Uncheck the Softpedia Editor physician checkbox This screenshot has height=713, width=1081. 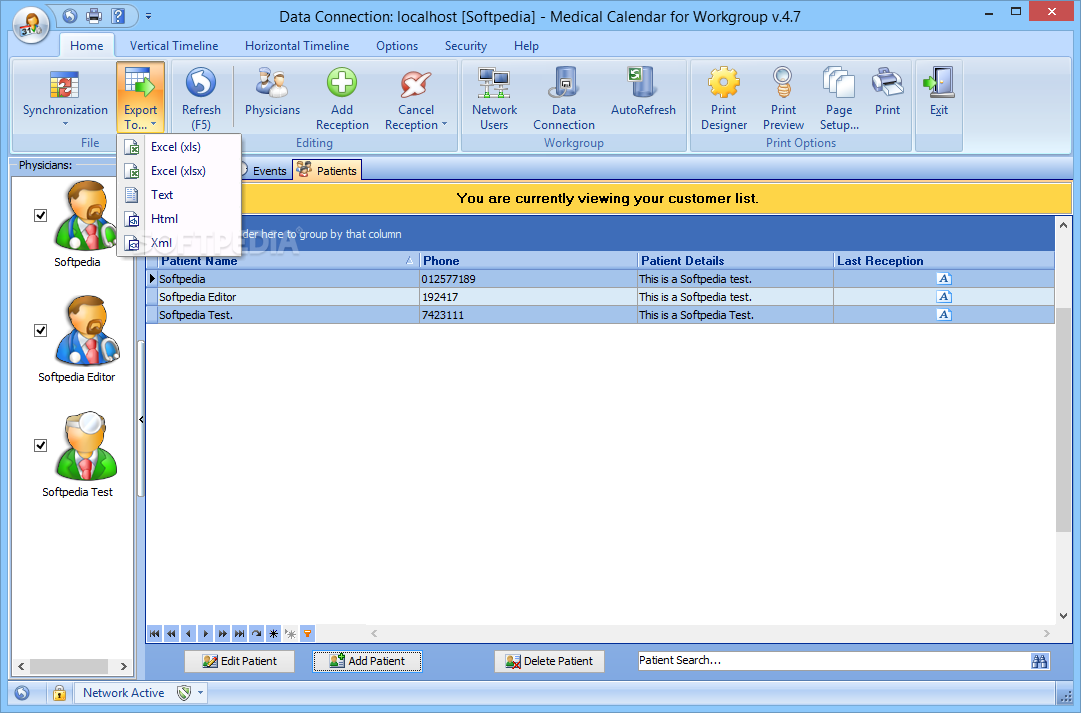(41, 330)
